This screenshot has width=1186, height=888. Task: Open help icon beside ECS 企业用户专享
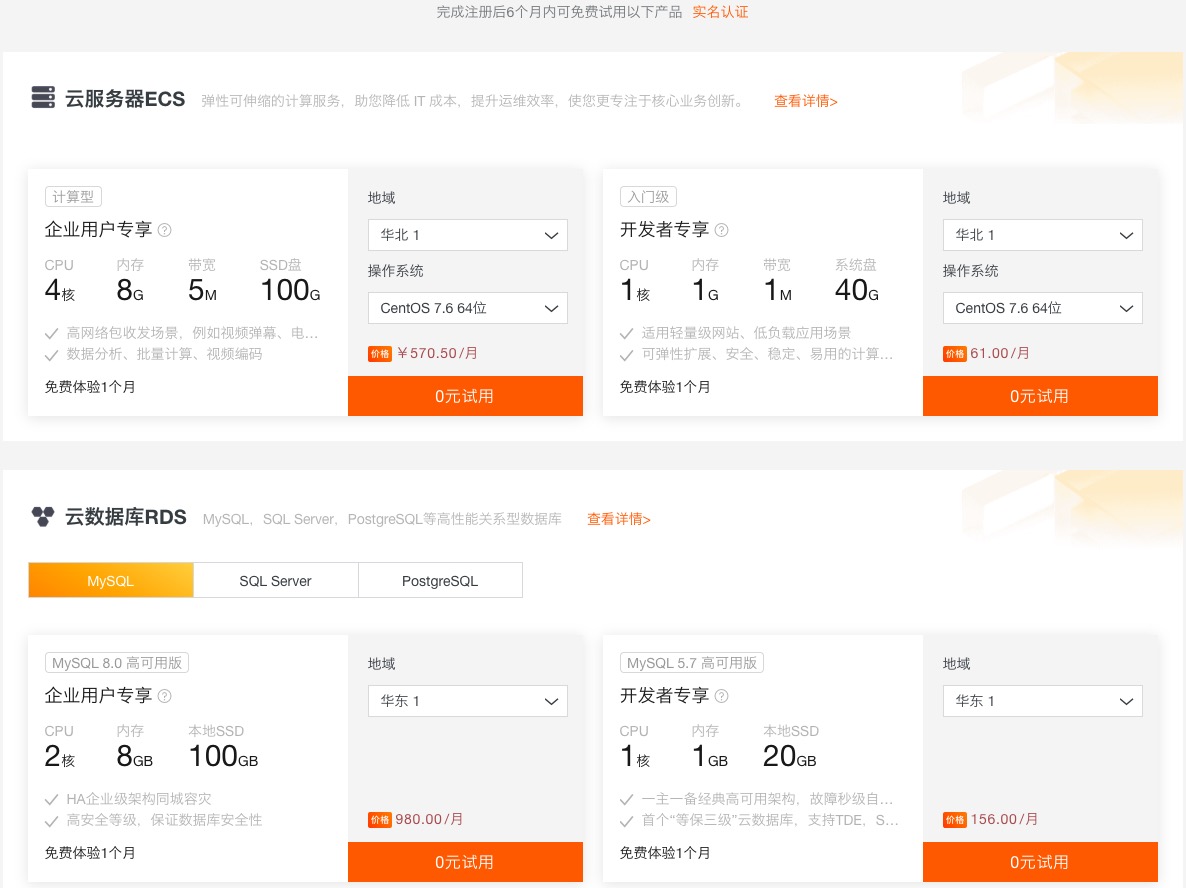coord(164,230)
